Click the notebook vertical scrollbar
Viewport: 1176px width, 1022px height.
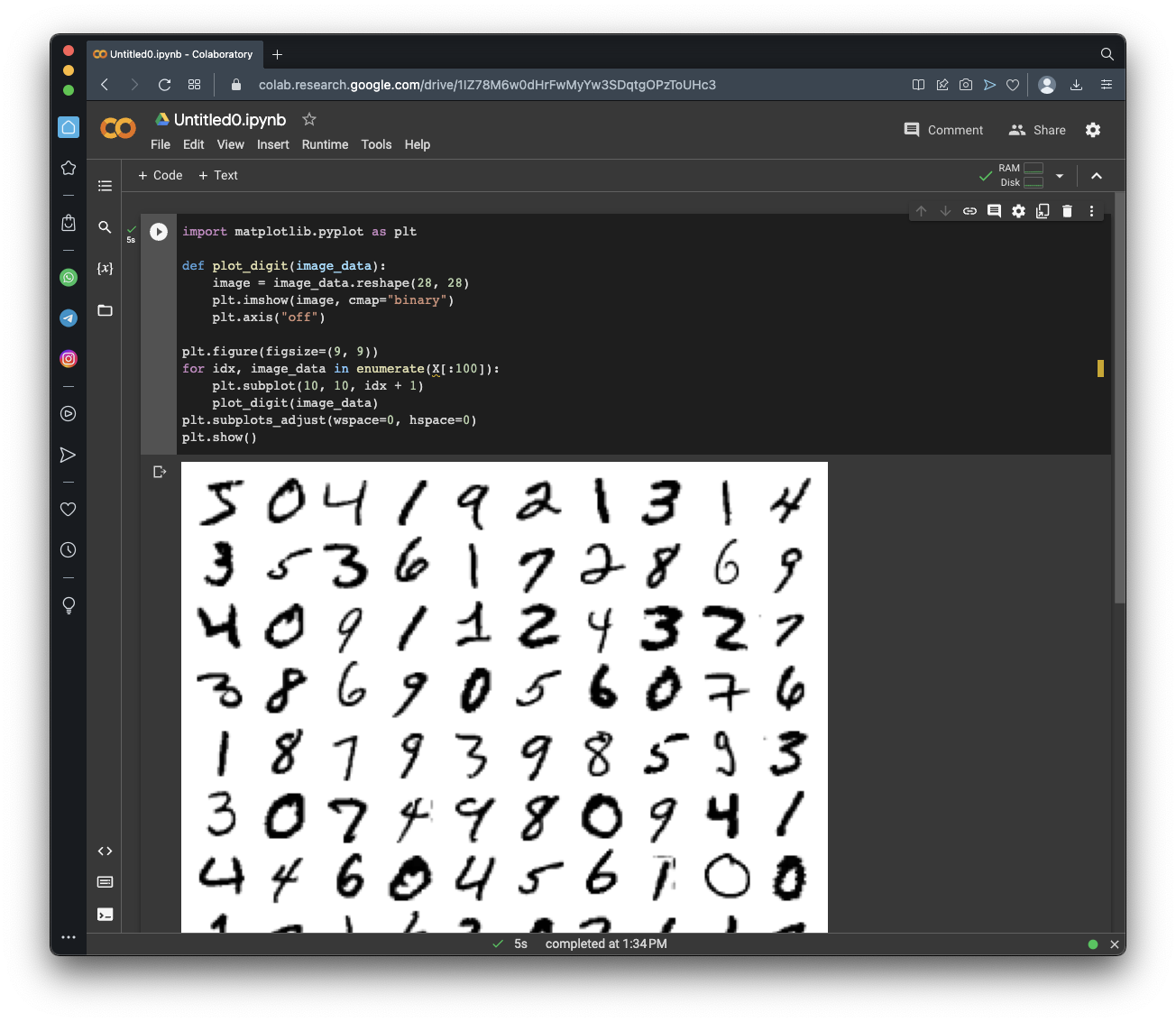coord(1119,397)
